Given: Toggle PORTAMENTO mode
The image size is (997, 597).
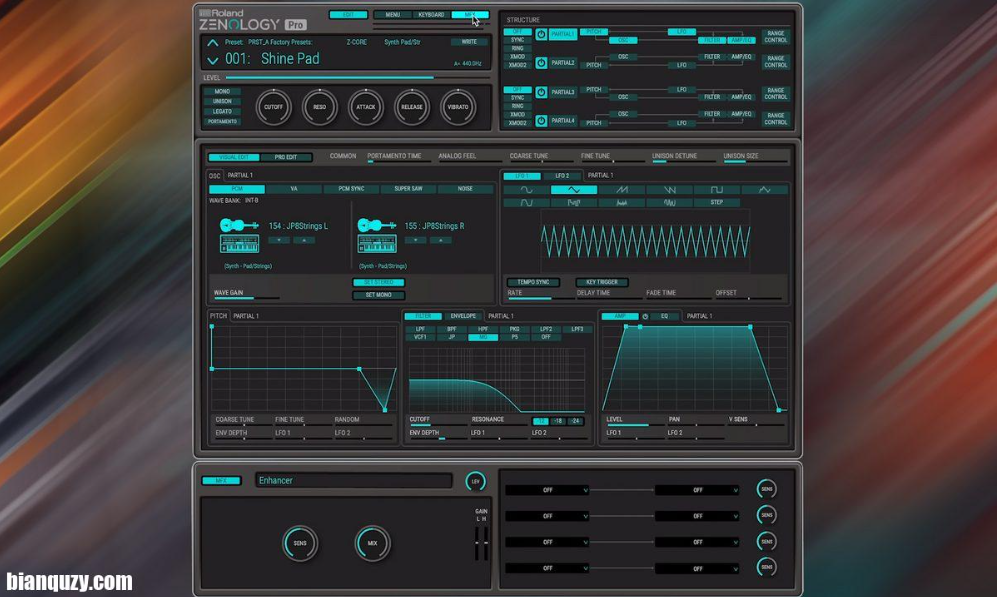Looking at the screenshot, I should 222,121.
